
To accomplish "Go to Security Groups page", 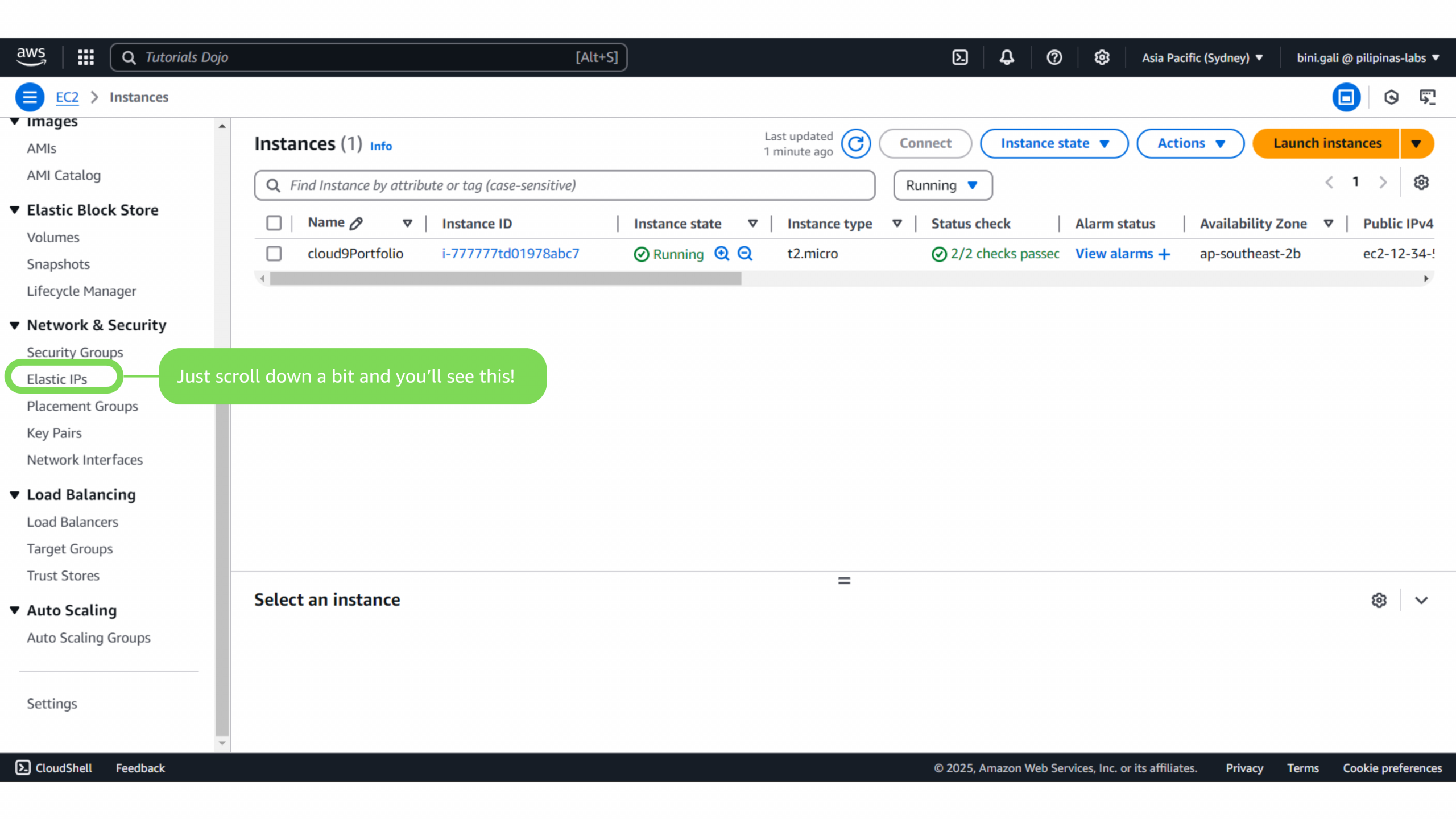I will pyautogui.click(x=75, y=352).
